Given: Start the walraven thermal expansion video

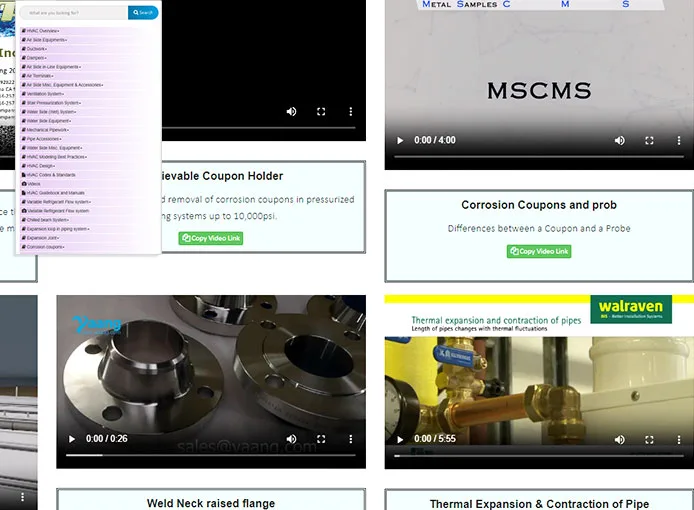Looking at the screenshot, I should [x=401, y=439].
